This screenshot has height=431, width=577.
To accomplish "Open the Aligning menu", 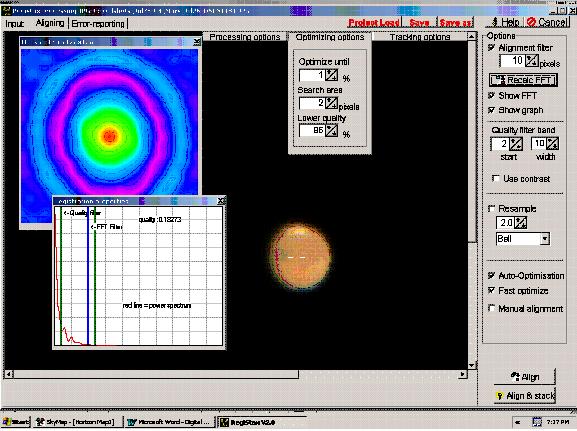I will click(x=50, y=23).
